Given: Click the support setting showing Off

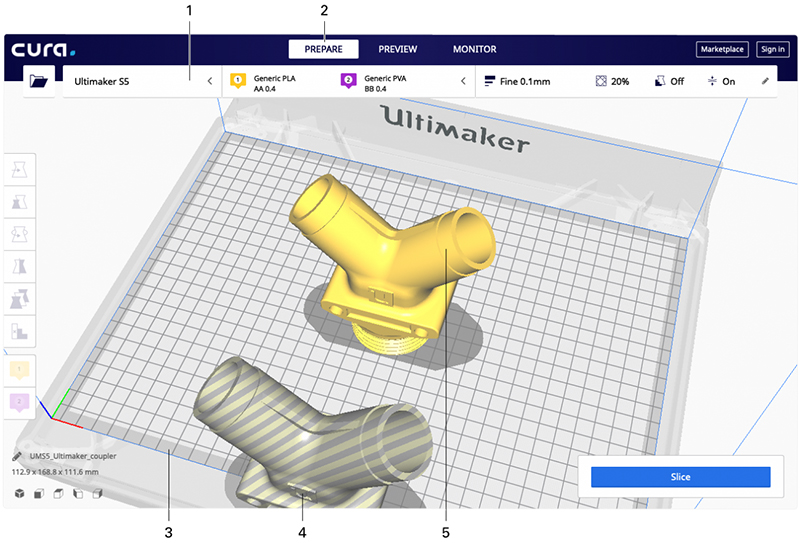Looking at the screenshot, I should pos(670,81).
